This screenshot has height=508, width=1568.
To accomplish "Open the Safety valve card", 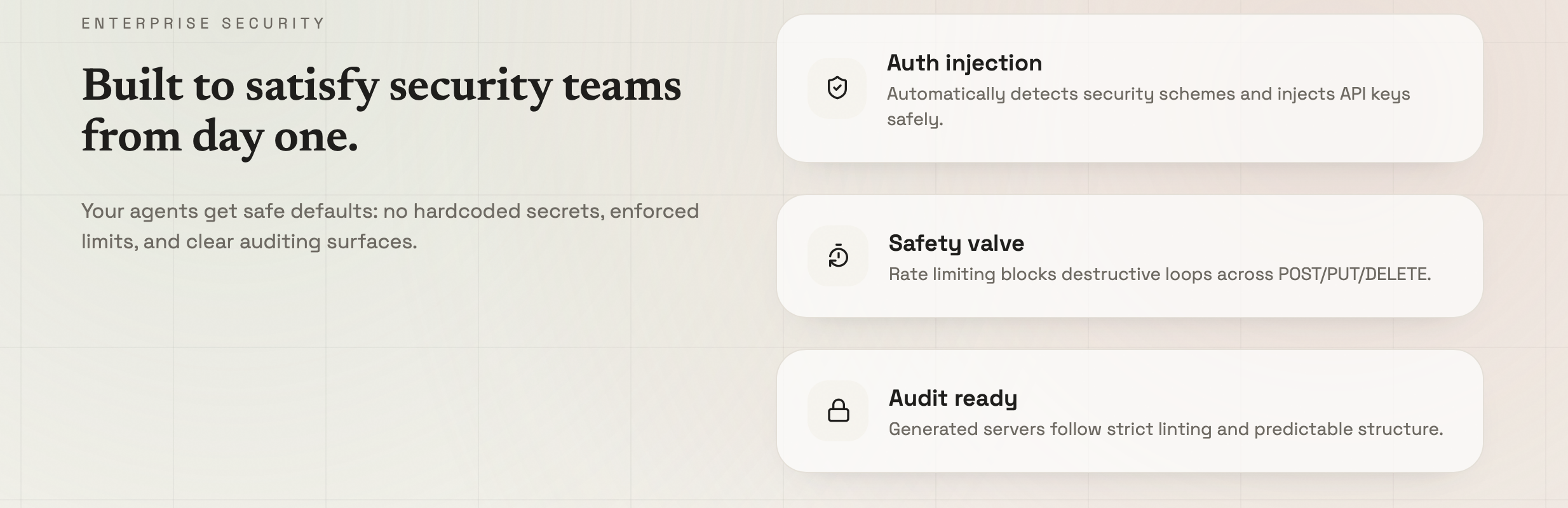I will 1130,256.
